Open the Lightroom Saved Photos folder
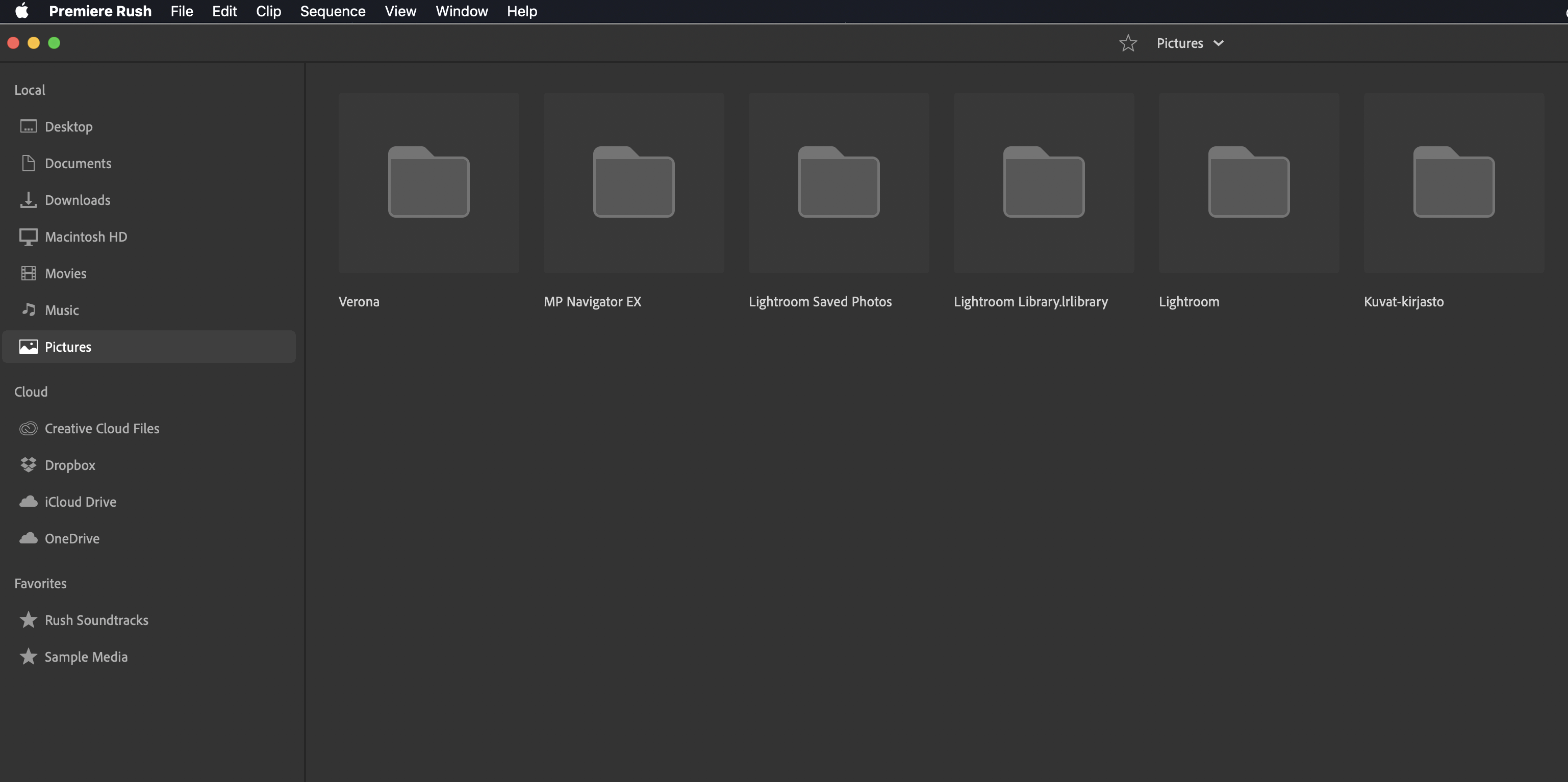 838,183
